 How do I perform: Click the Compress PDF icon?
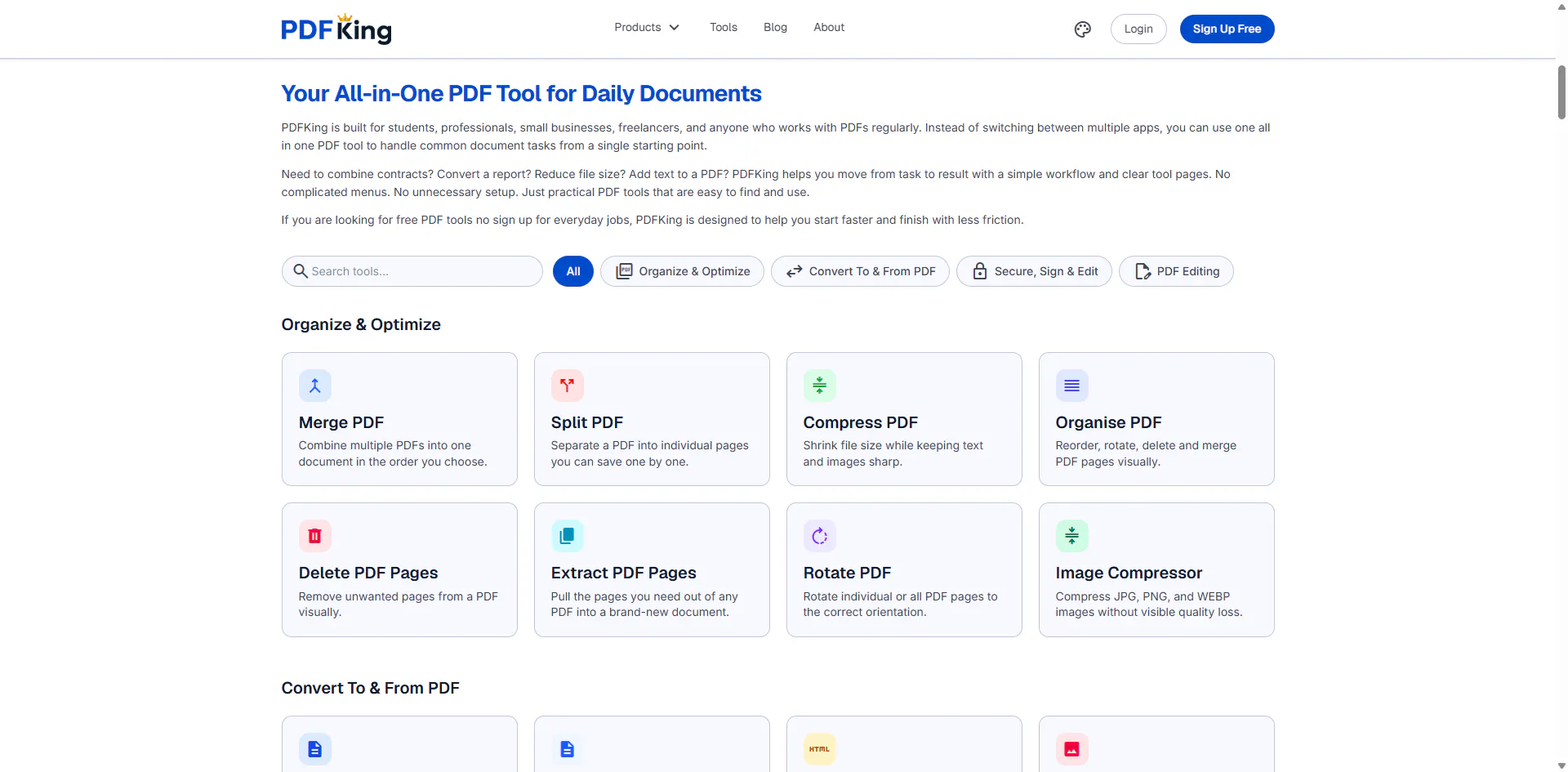pyautogui.click(x=819, y=386)
